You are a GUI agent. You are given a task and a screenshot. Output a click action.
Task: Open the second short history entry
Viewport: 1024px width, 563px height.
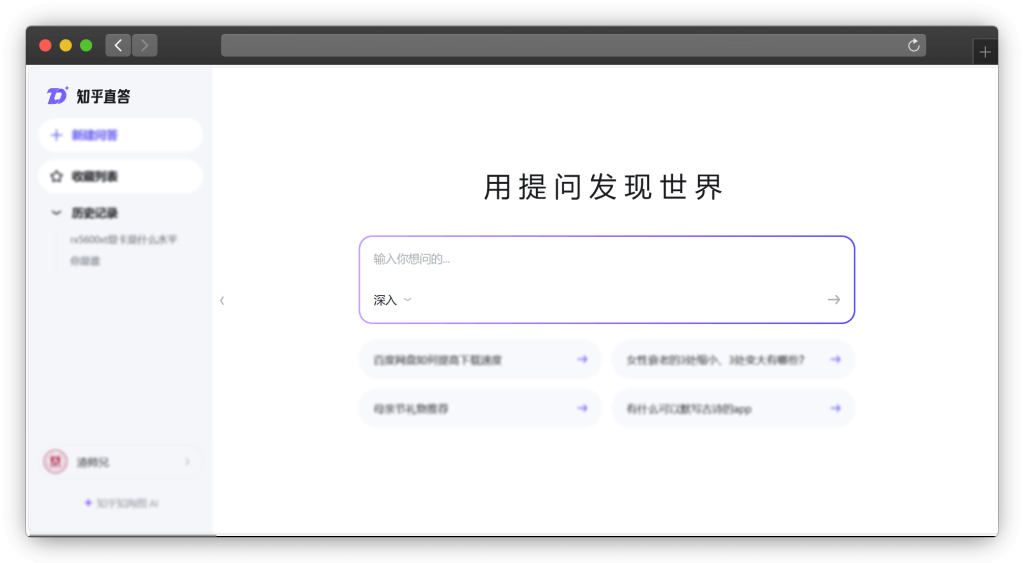pos(85,261)
